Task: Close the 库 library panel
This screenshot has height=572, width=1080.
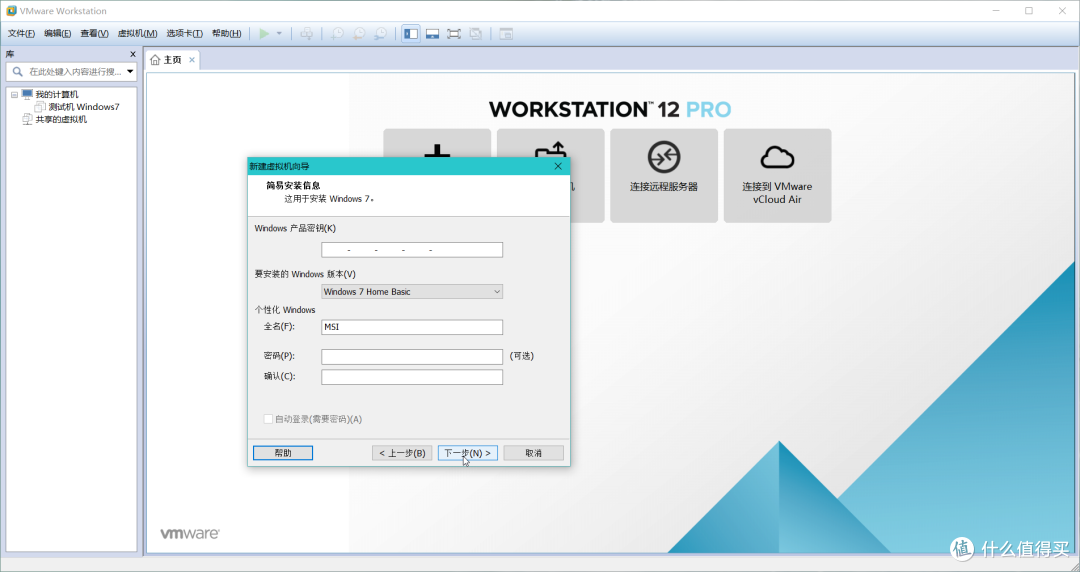Action: coord(133,54)
